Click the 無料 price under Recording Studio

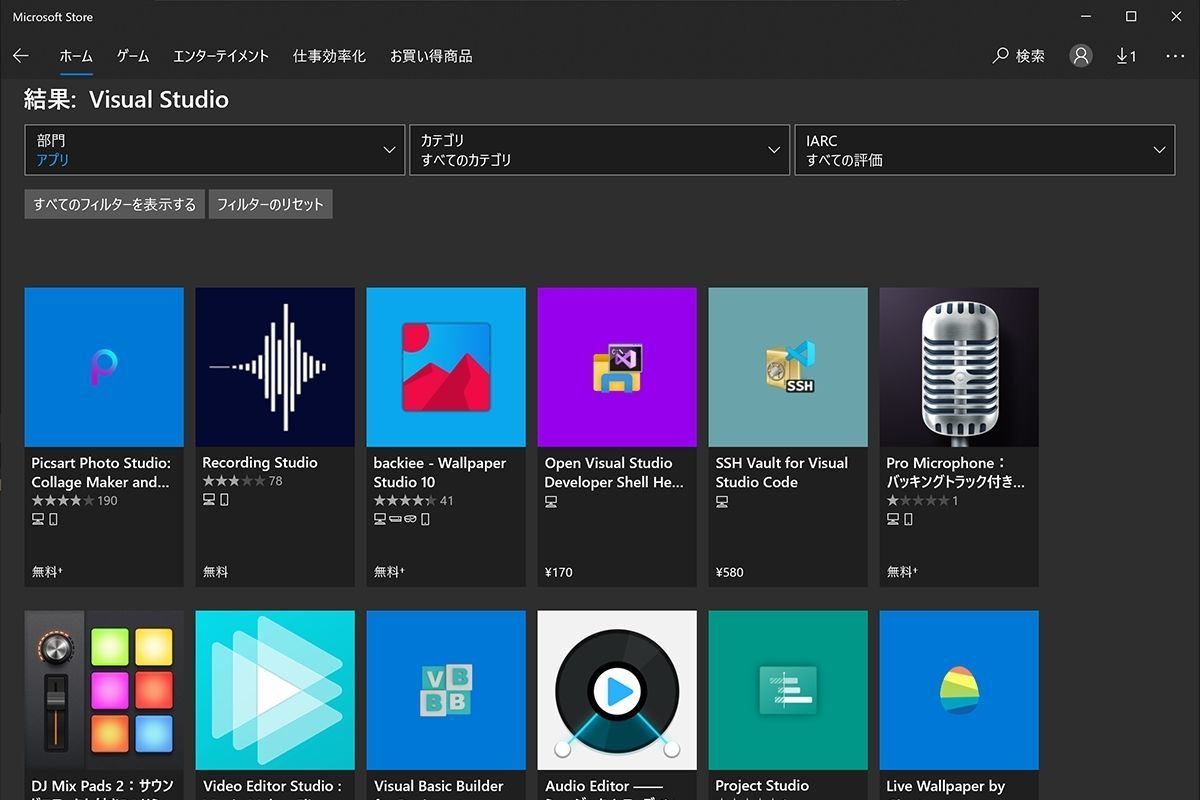215,572
